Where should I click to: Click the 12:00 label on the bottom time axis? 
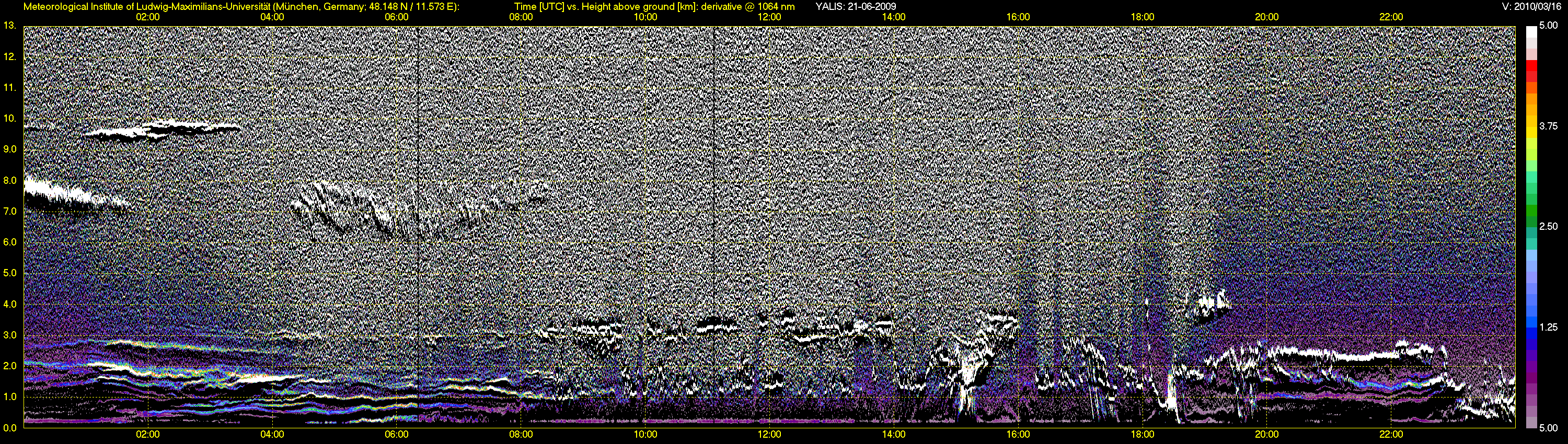click(769, 434)
